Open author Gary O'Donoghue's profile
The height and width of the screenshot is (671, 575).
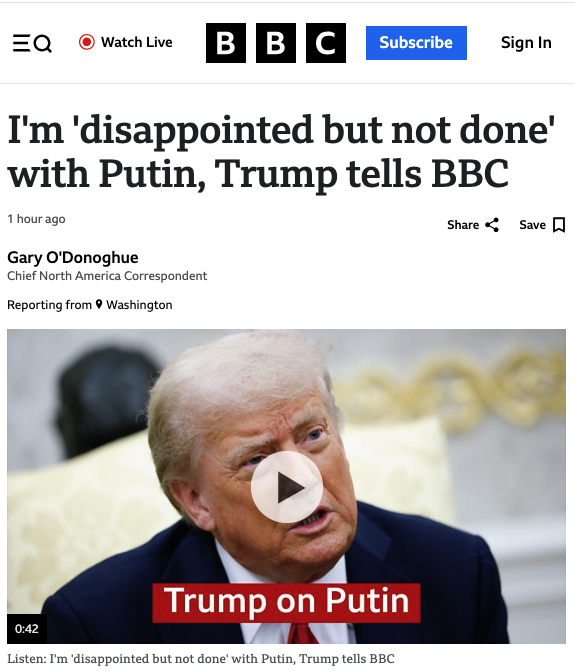point(73,258)
